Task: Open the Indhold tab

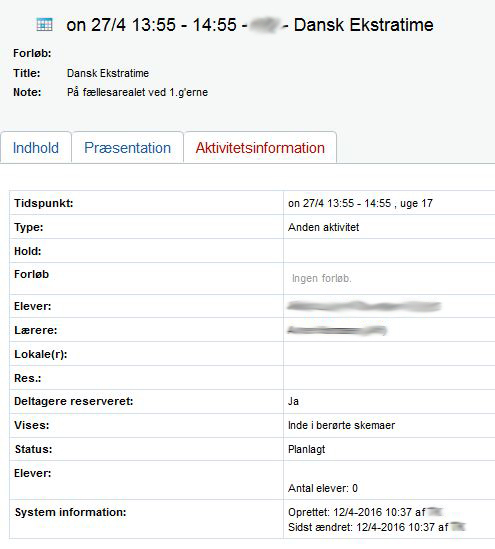Action: tap(36, 148)
